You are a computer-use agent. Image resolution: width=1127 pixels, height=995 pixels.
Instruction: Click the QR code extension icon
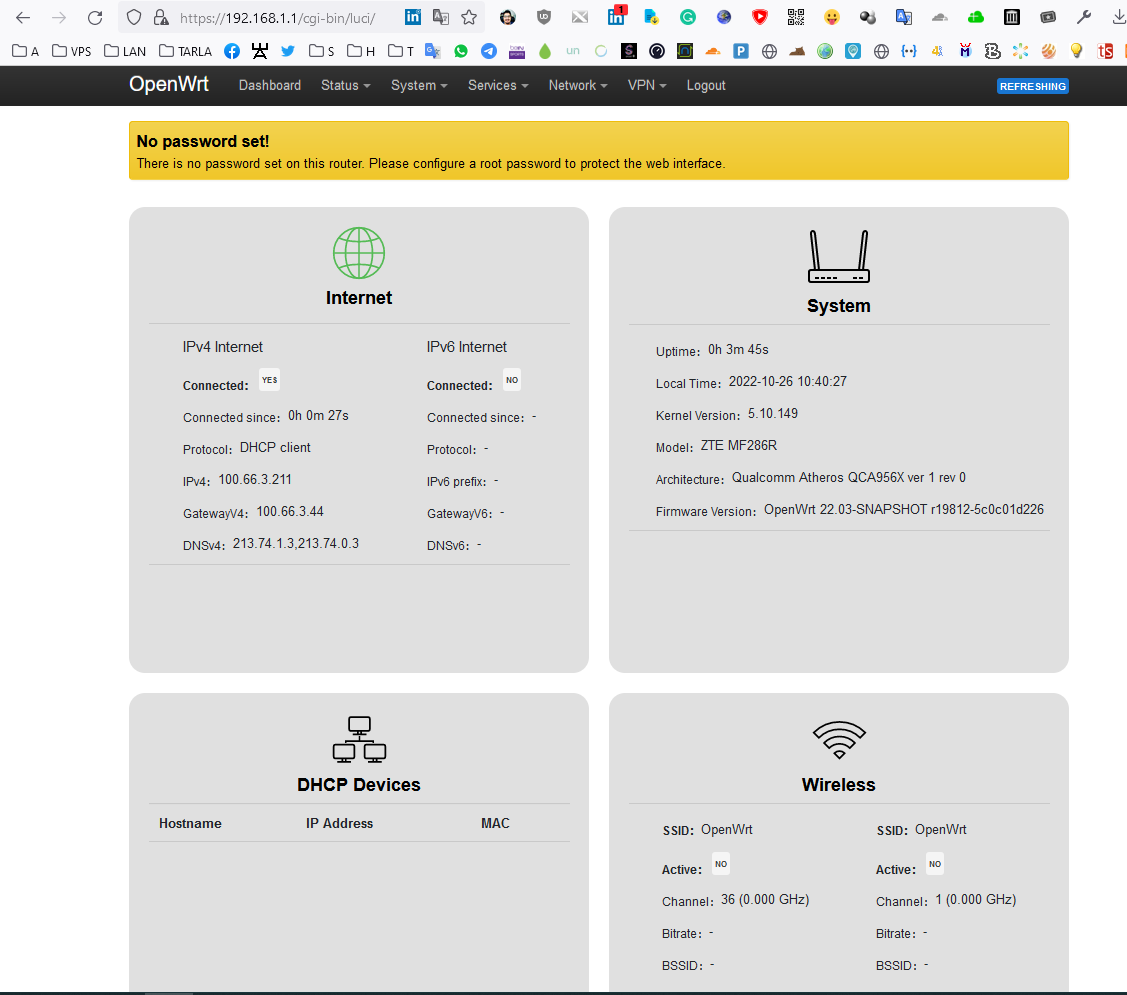(796, 18)
